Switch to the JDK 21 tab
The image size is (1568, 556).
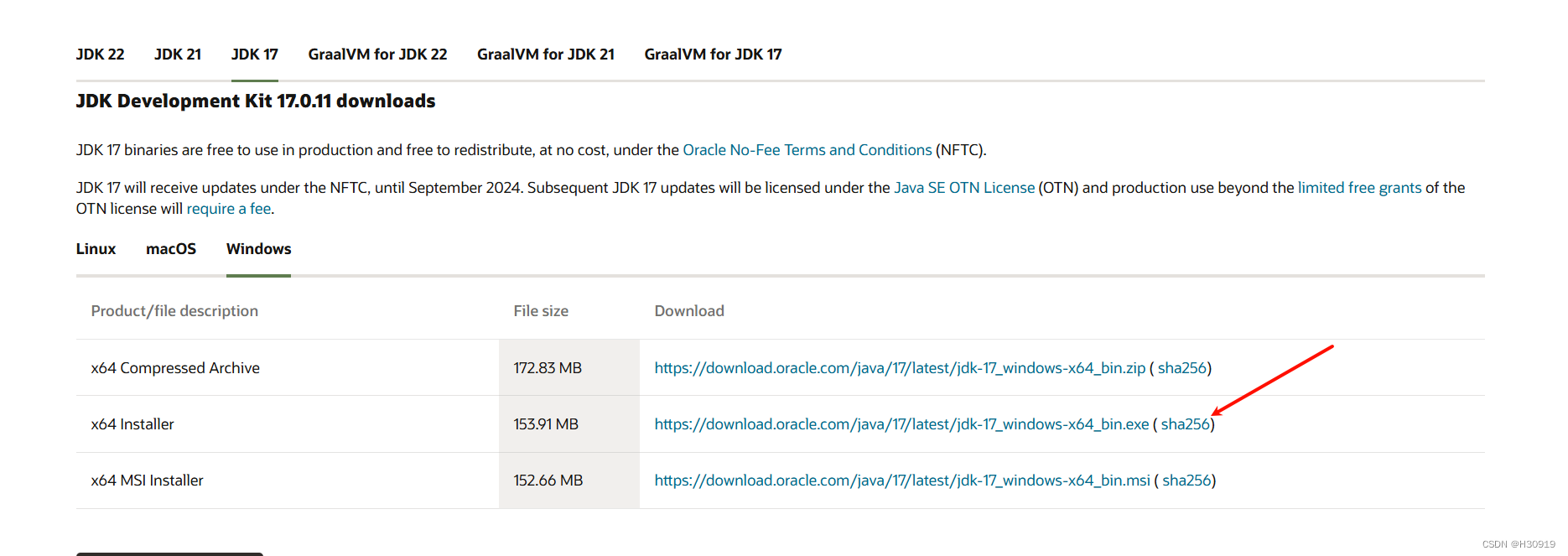tap(177, 54)
